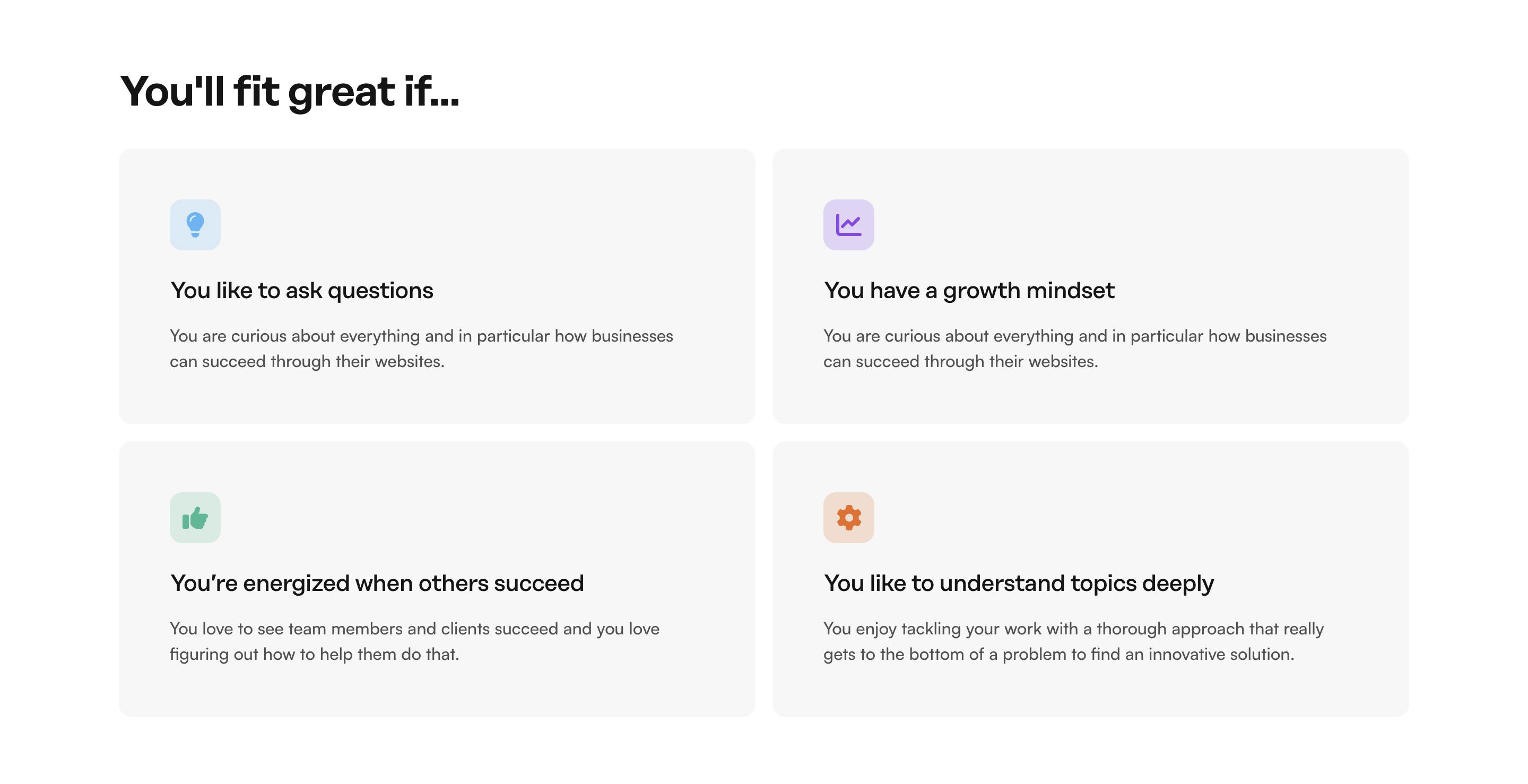1528x784 pixels.
Task: Click the paragraph about finding an innovative solution
Action: 1073,641
